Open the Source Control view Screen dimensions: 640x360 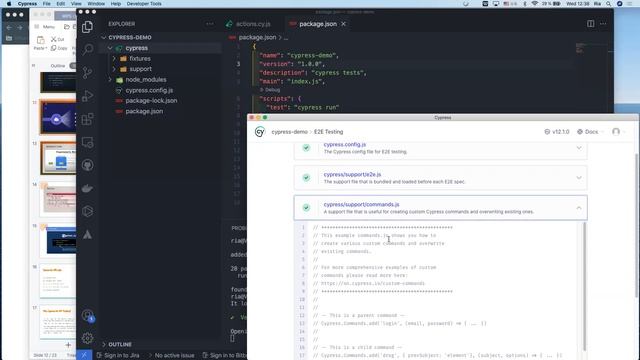click(x=87, y=73)
